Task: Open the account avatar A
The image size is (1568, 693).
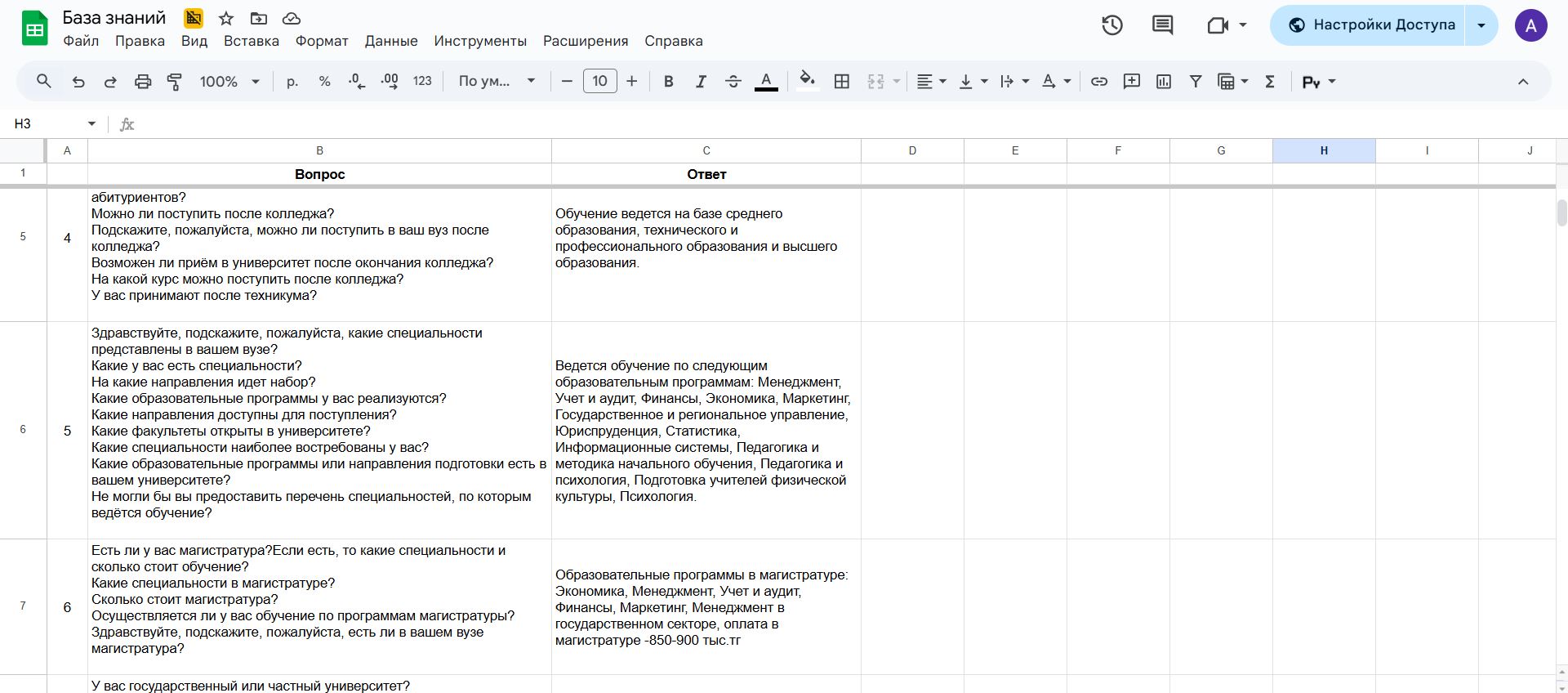Action: pos(1531,25)
